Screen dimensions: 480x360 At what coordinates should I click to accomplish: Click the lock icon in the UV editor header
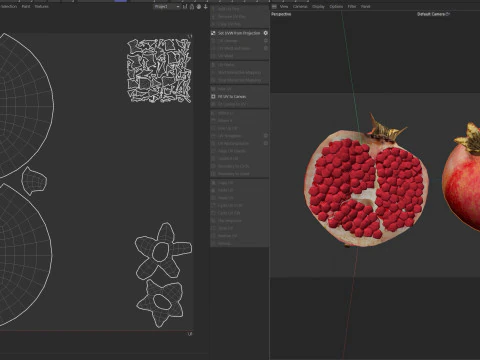pyautogui.click(x=192, y=6)
